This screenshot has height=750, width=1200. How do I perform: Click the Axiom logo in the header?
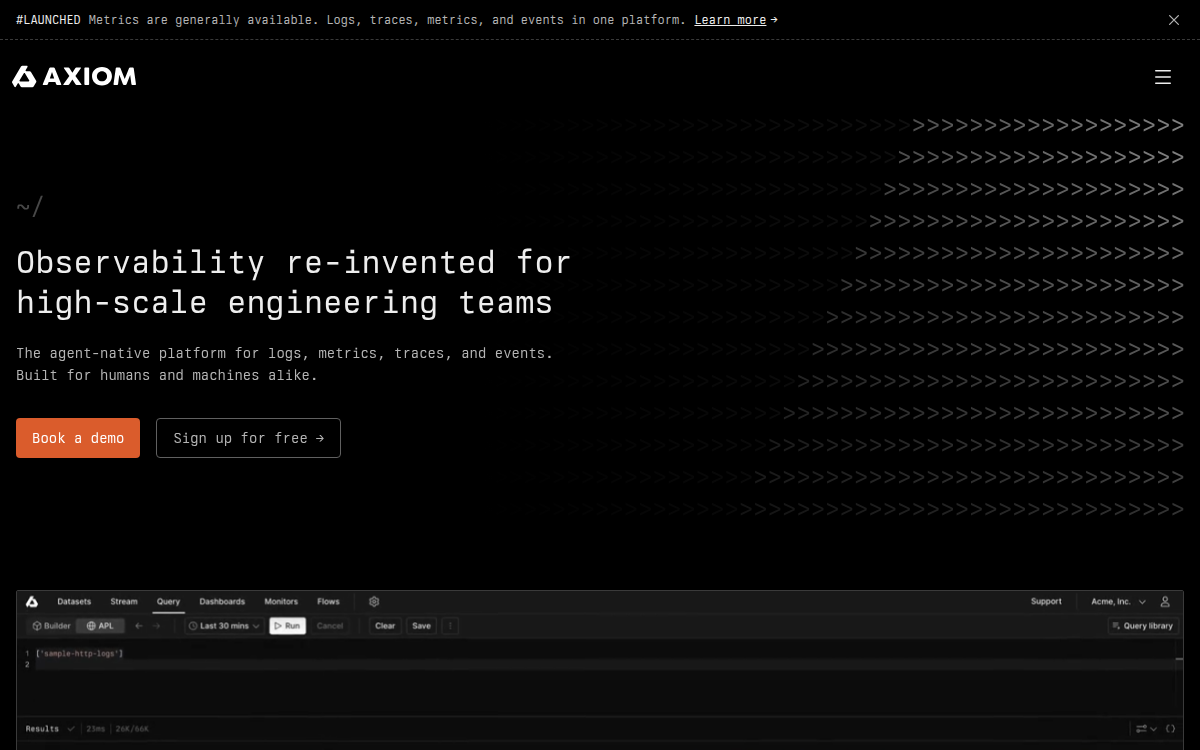pos(74,77)
